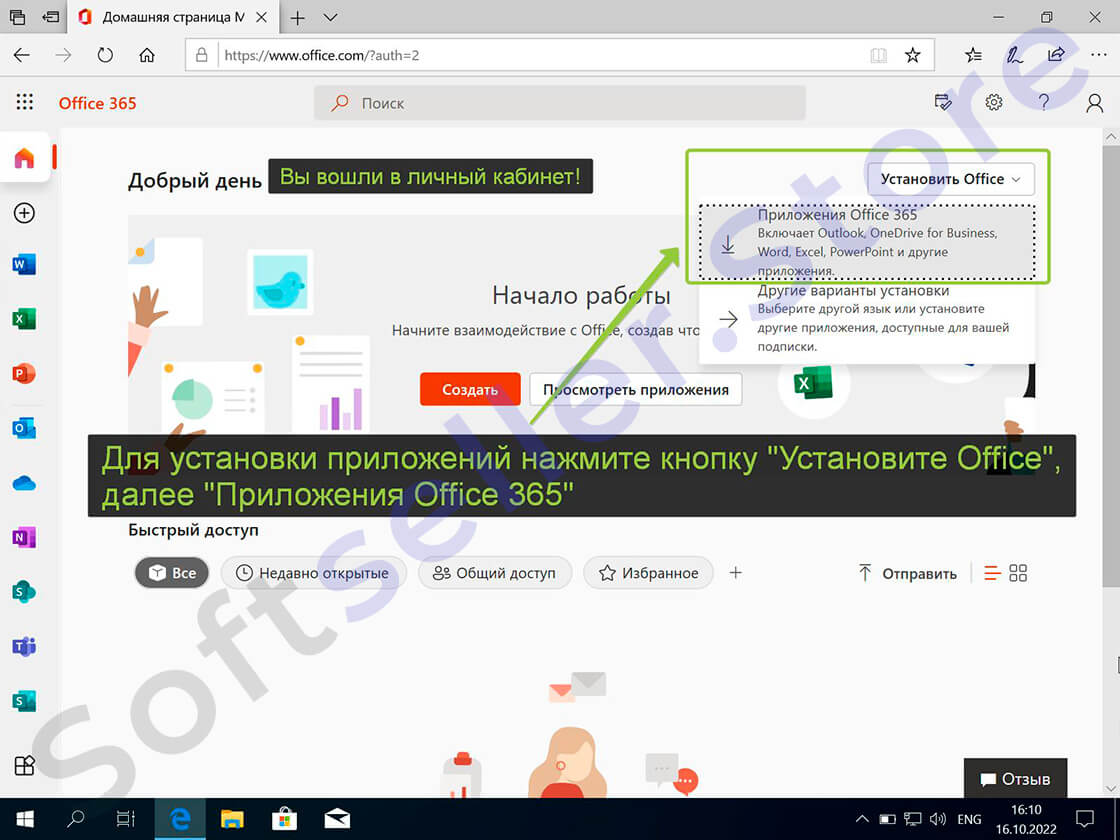The image size is (1120, 840).
Task: Launch Teams from the left sidebar
Action: coord(24,646)
